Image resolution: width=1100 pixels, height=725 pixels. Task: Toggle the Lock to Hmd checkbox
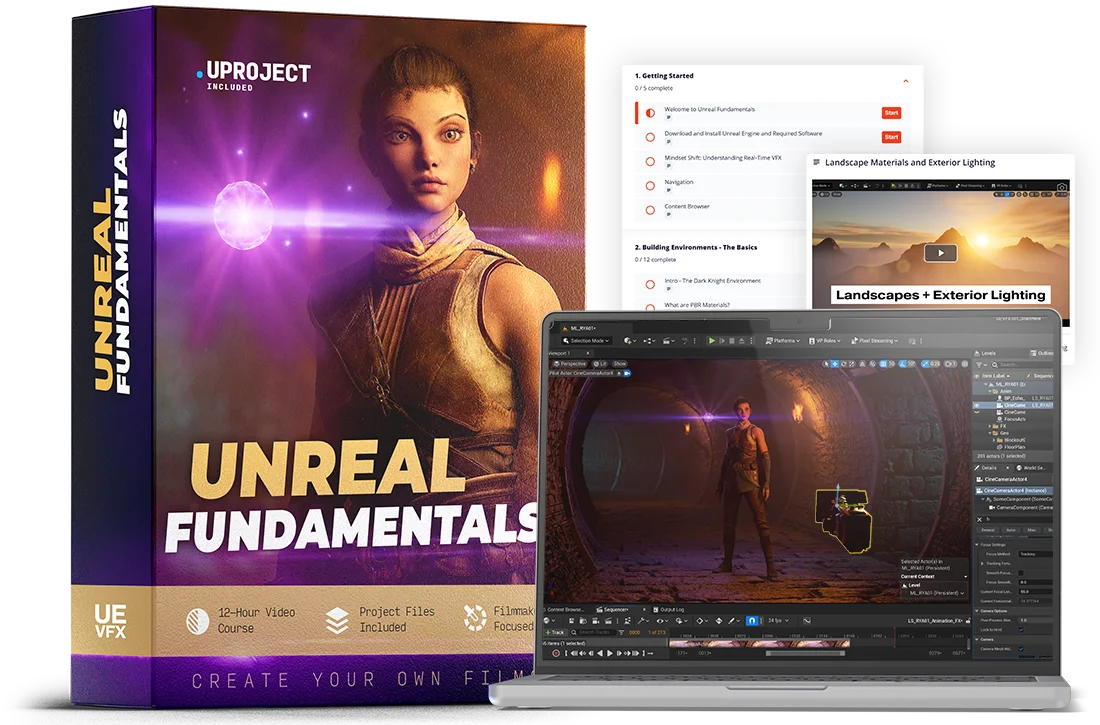1021,630
